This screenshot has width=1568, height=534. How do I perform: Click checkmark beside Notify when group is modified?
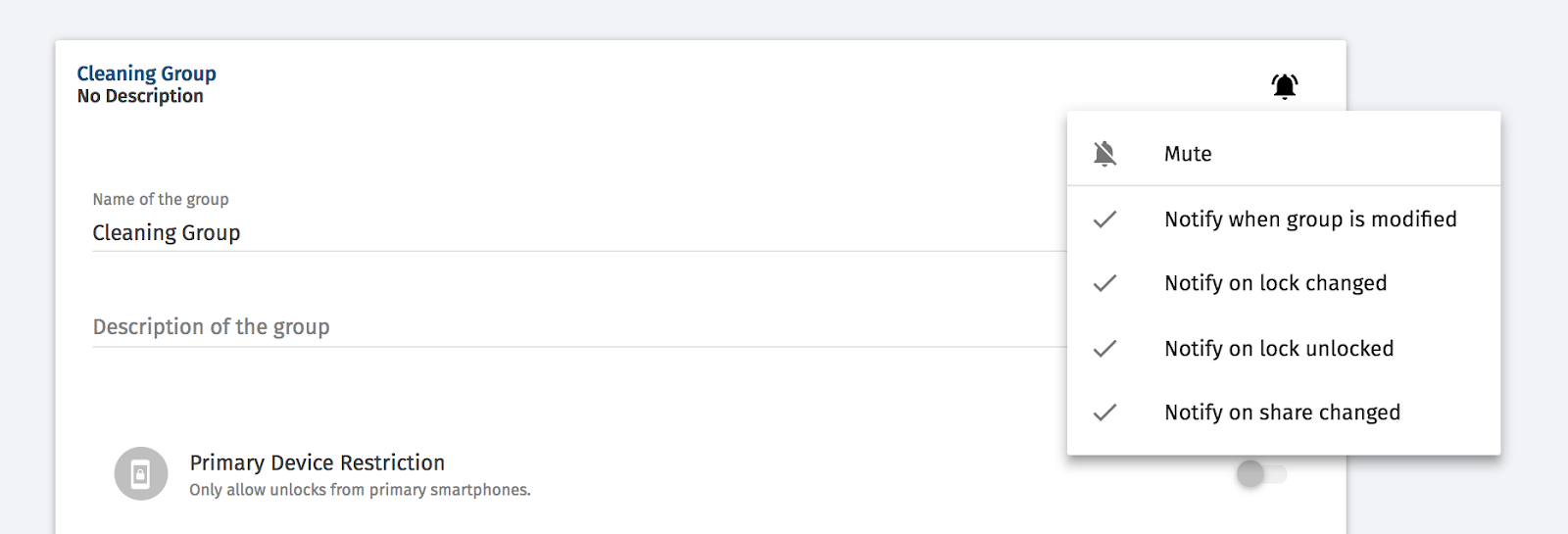1104,219
